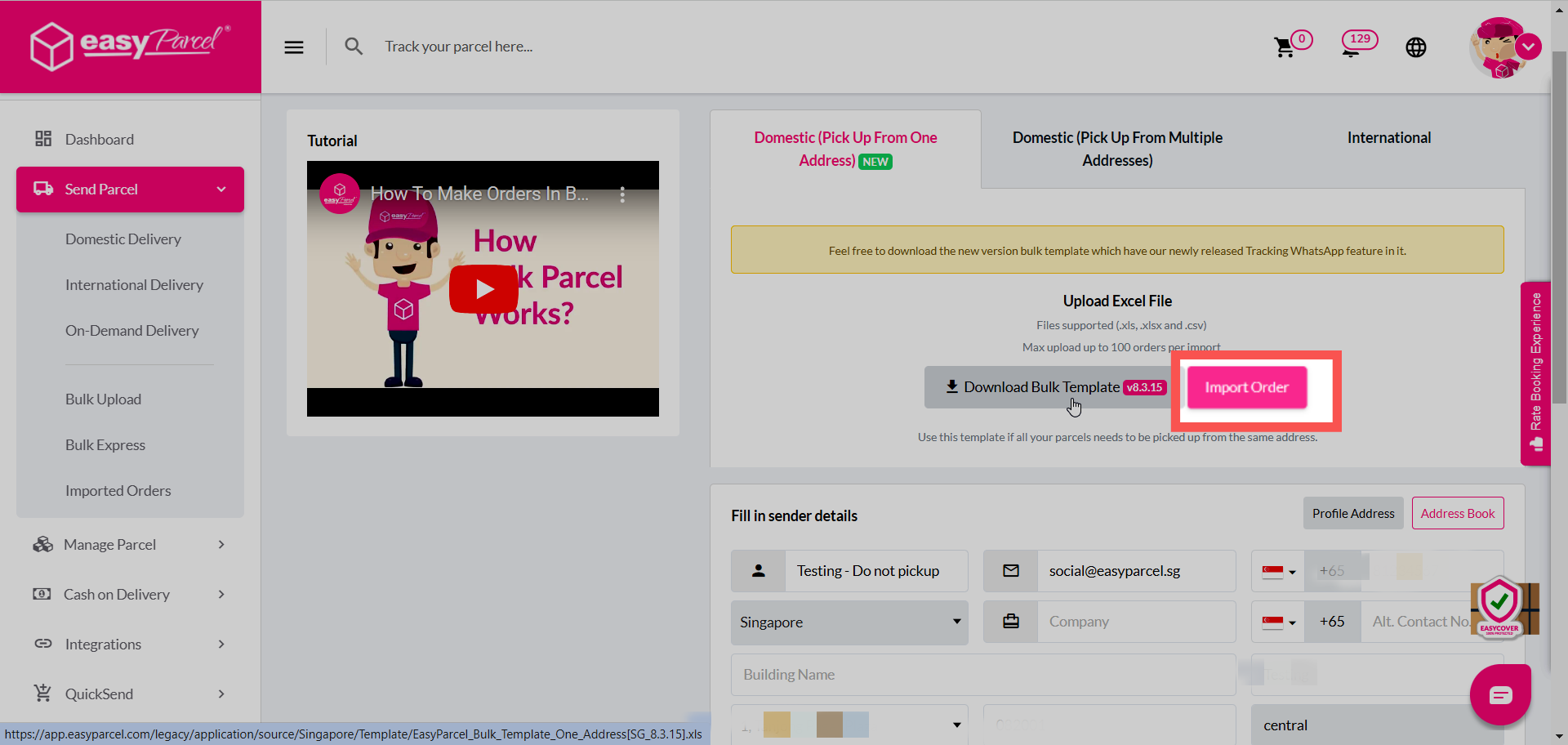
Task: Open the phone country flag dropdown
Action: tap(1278, 571)
